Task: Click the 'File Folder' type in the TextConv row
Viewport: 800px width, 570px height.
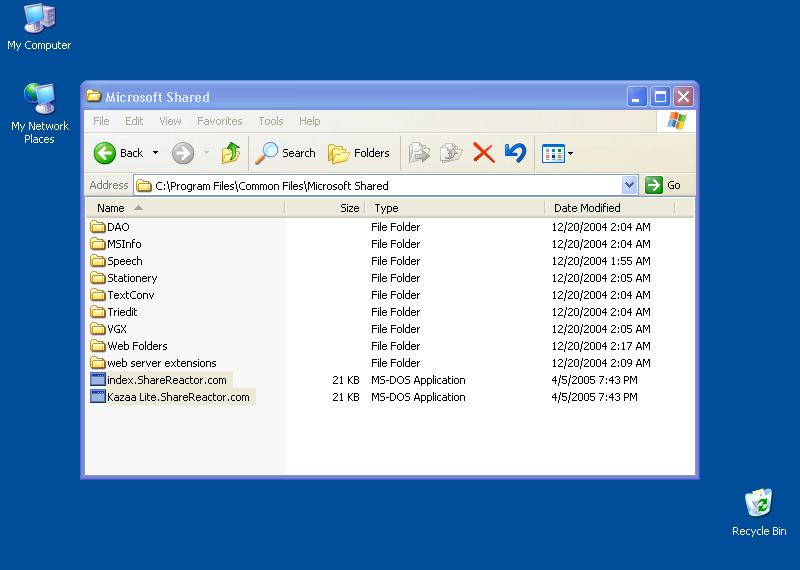Action: coord(395,295)
